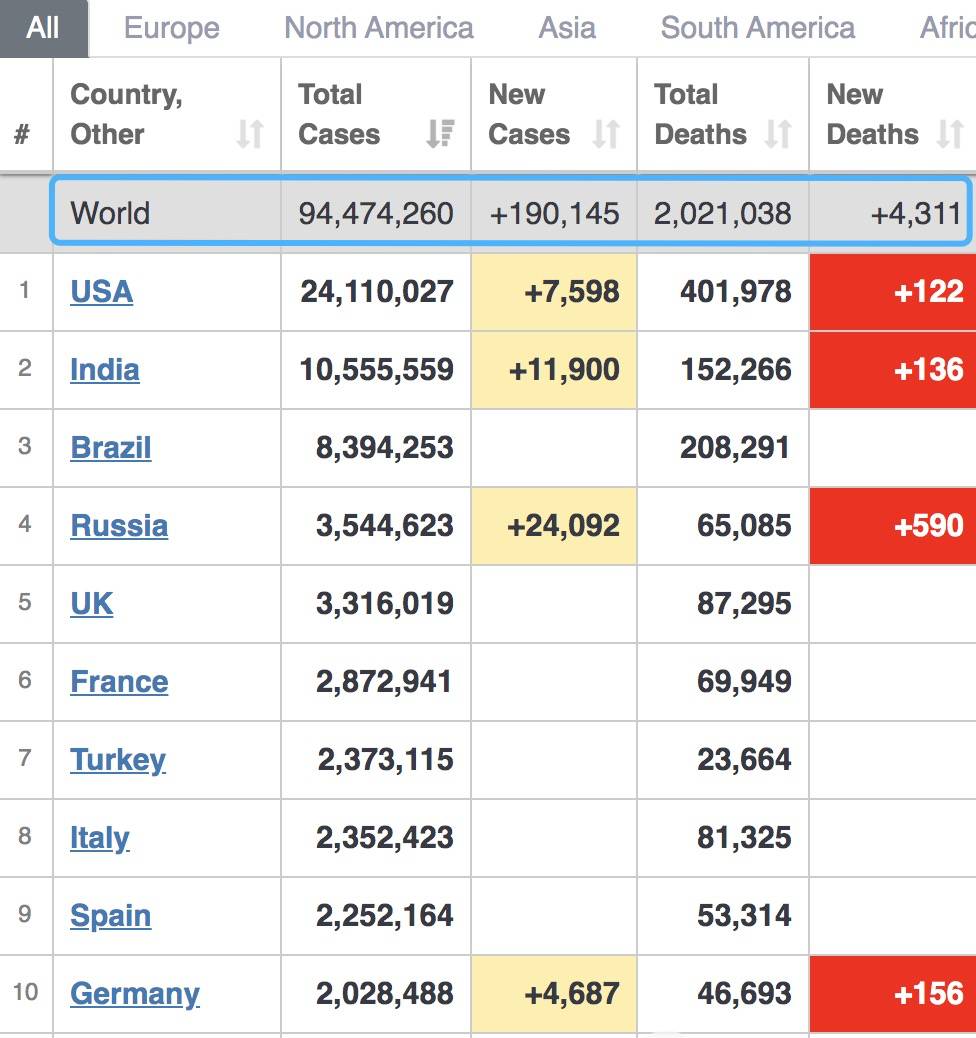Click the Total Deaths sort icon
The width and height of the screenshot is (976, 1038).
coord(778,134)
